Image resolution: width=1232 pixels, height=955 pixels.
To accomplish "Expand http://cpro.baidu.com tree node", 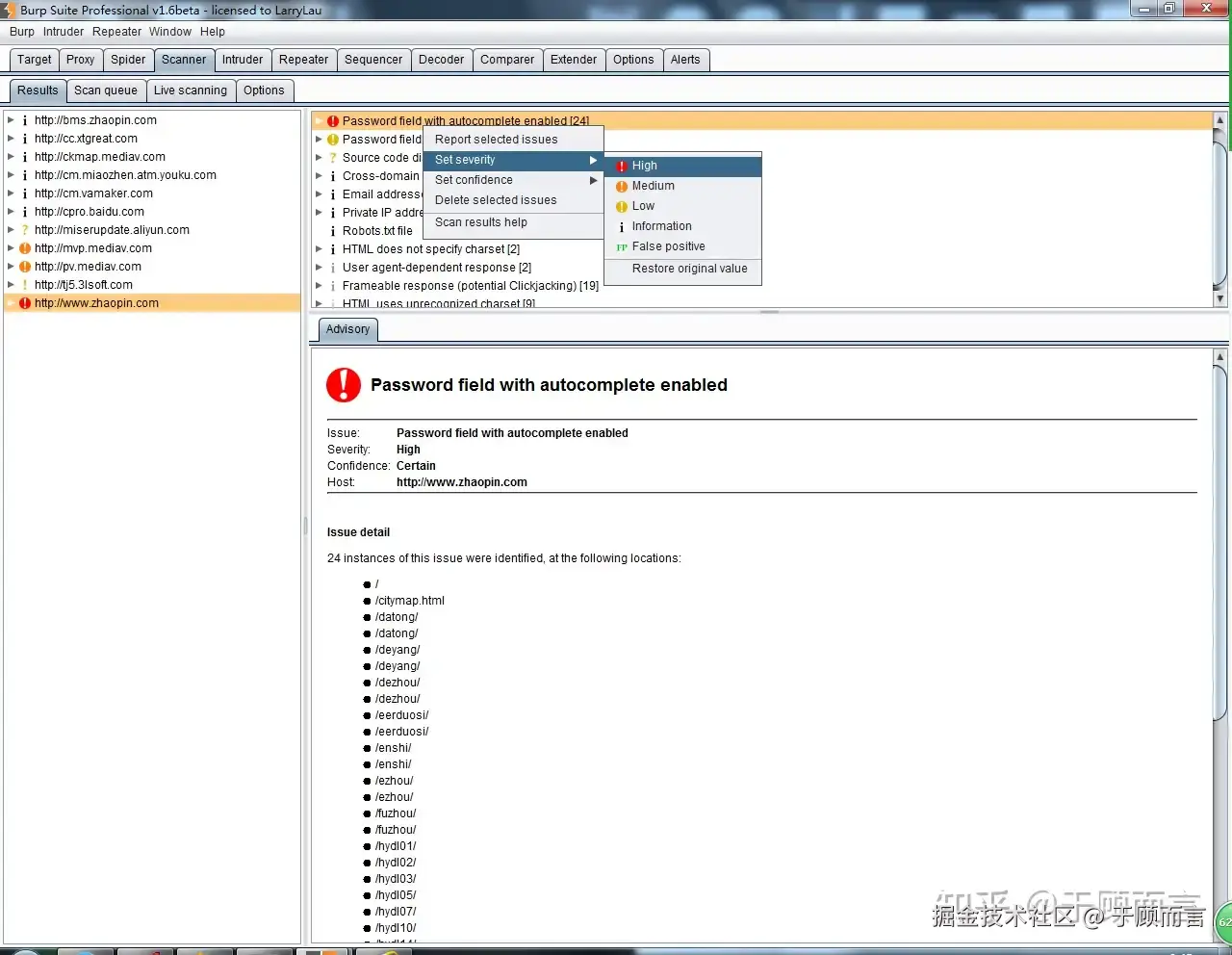I will pos(11,212).
